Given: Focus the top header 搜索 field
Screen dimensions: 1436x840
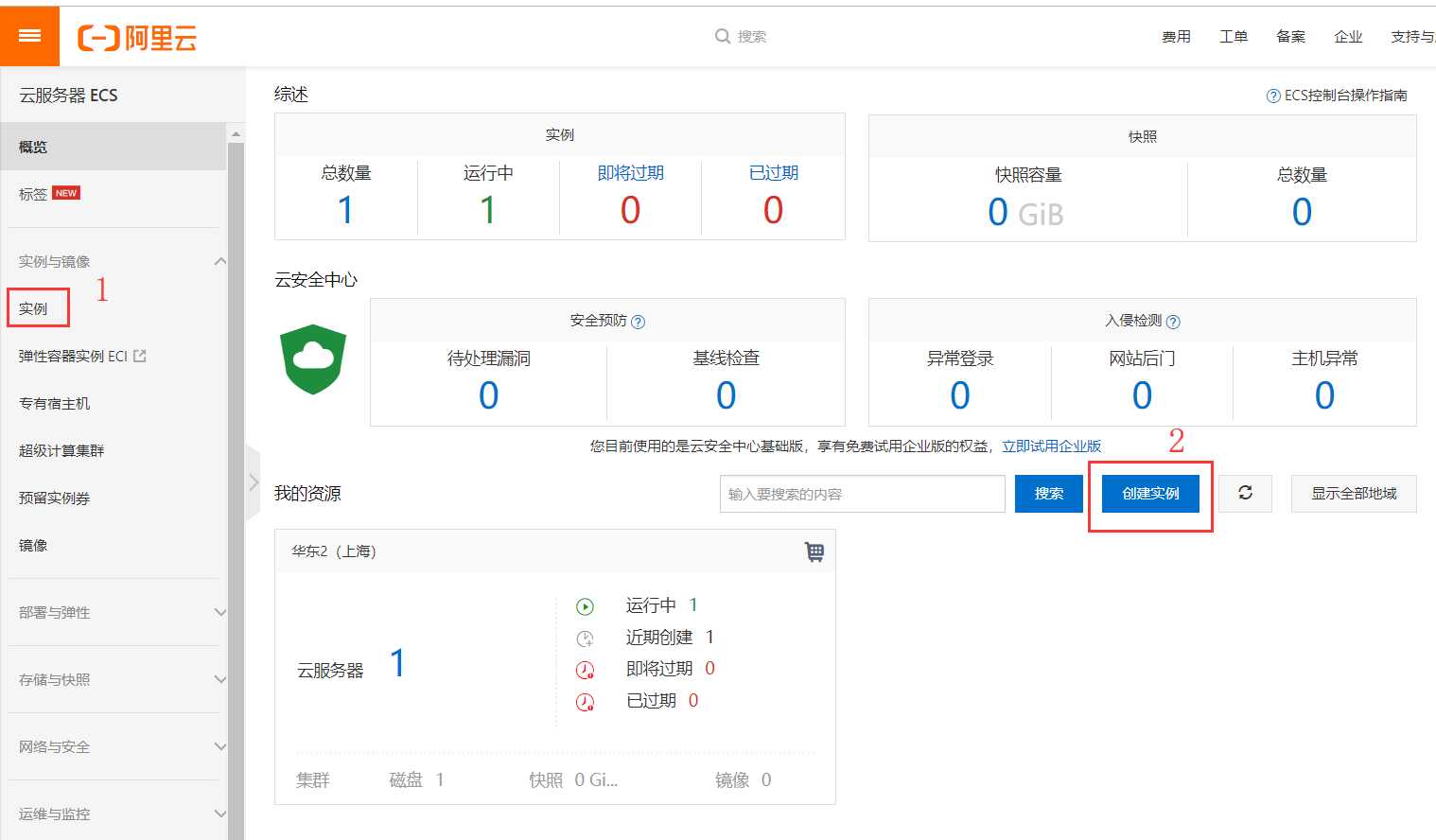Looking at the screenshot, I should [x=752, y=36].
